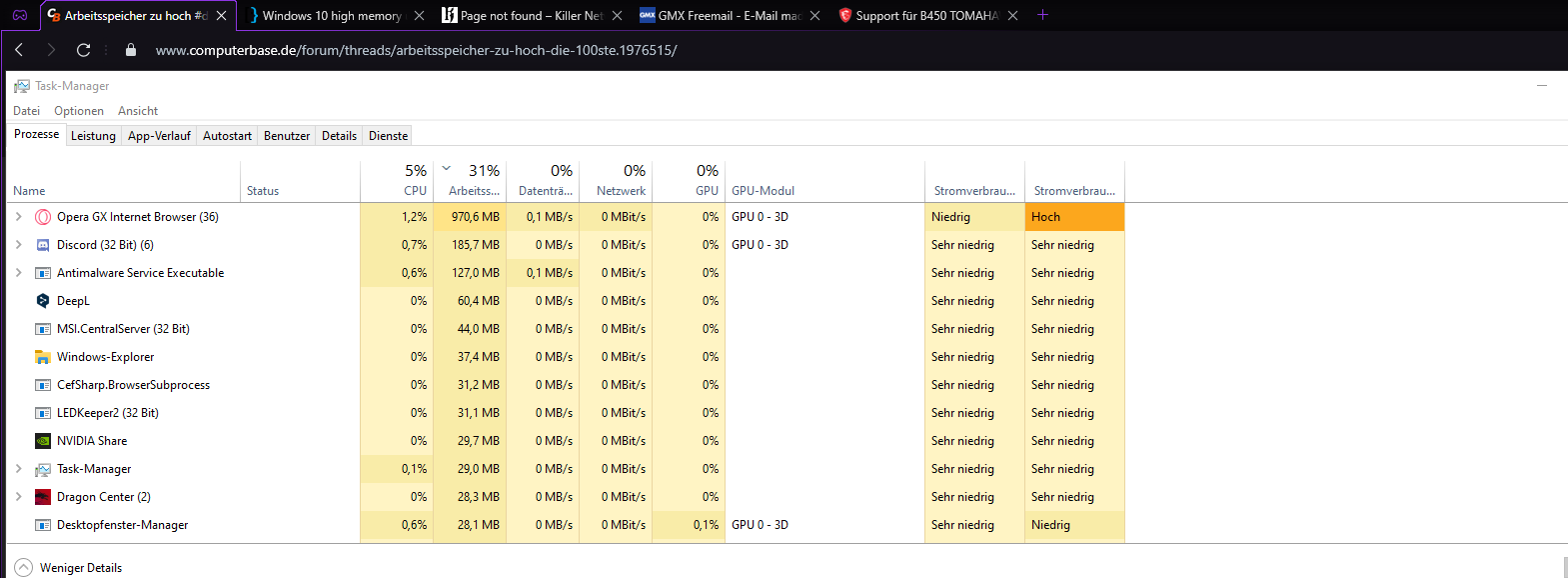Open the Optionen menu

(79, 111)
